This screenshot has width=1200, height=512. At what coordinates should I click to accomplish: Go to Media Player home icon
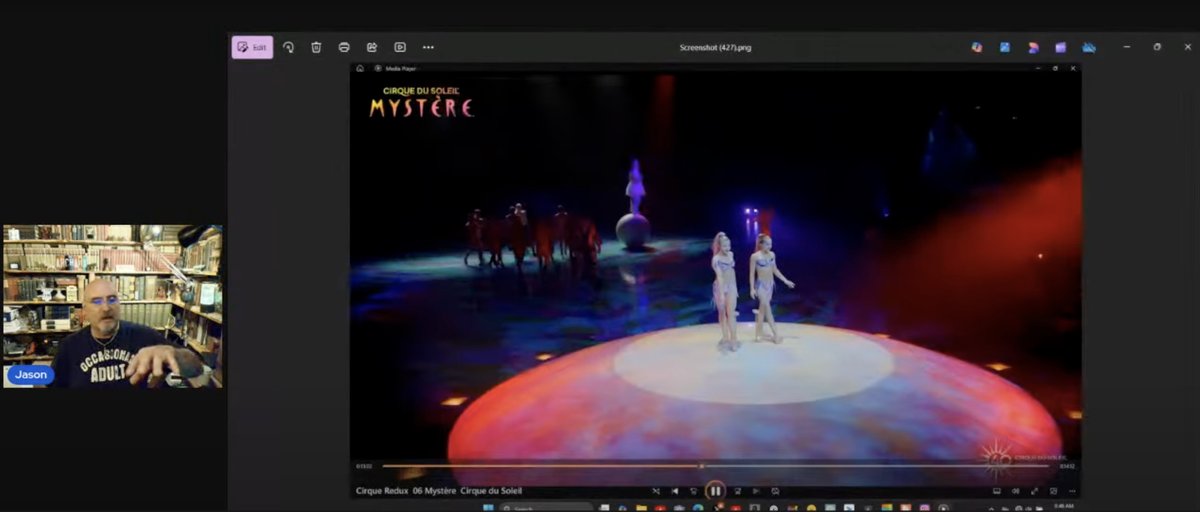tap(360, 68)
